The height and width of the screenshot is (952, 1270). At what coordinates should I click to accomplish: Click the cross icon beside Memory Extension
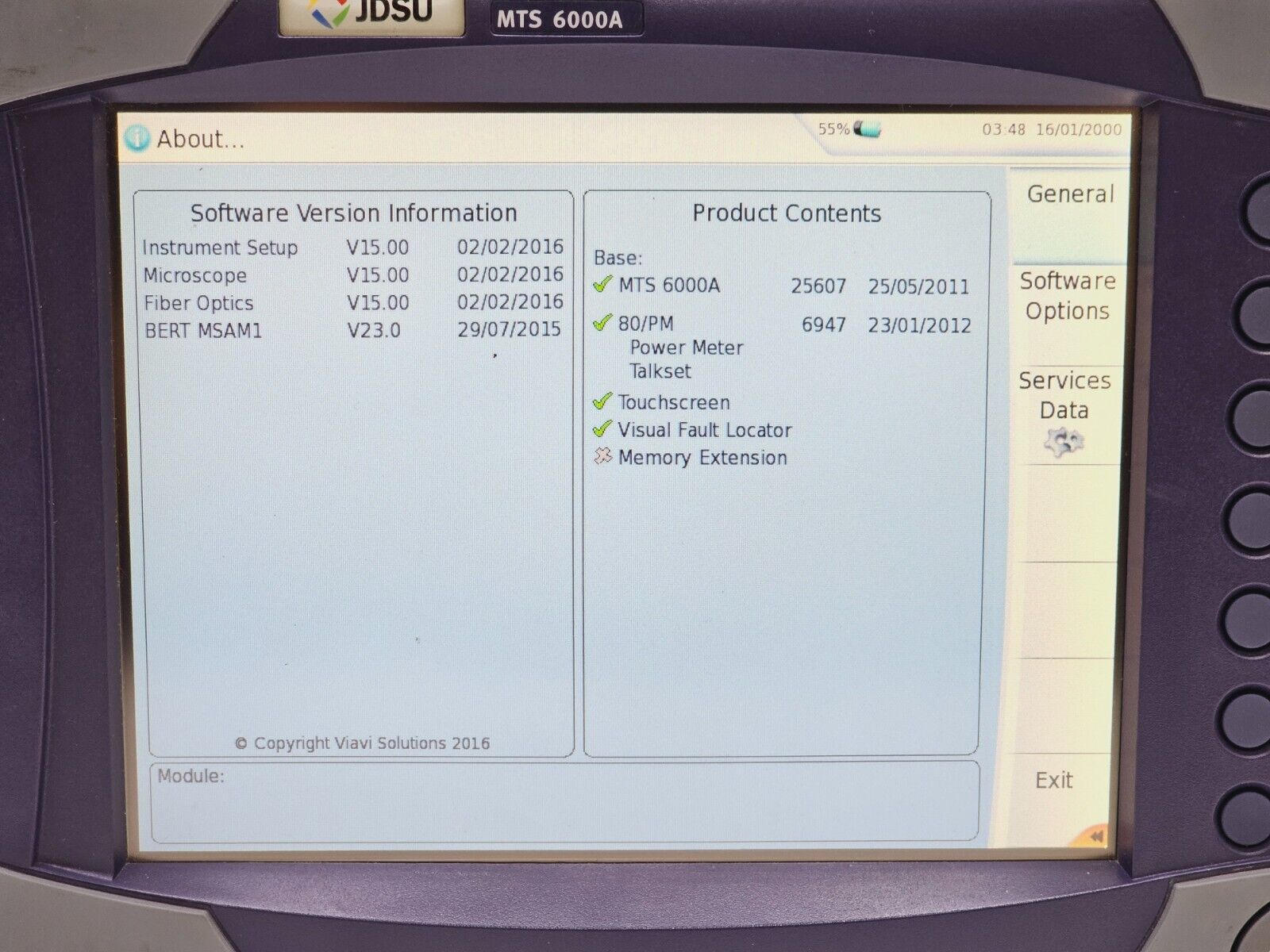[x=602, y=456]
